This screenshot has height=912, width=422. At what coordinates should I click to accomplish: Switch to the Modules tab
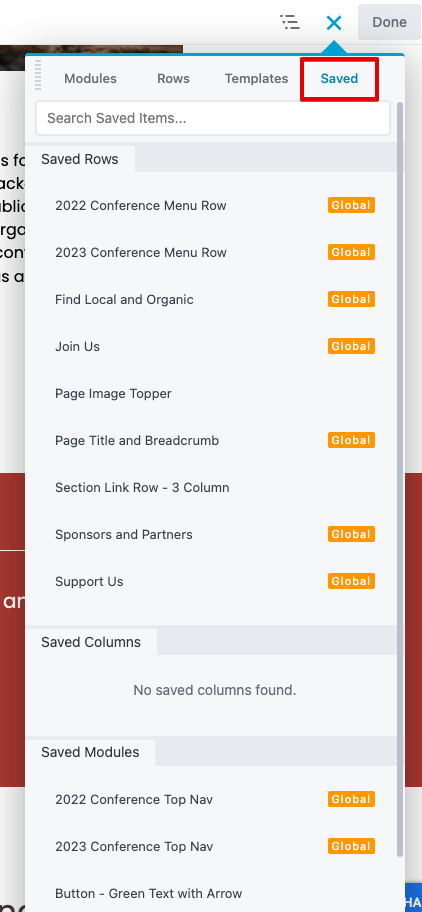point(90,79)
